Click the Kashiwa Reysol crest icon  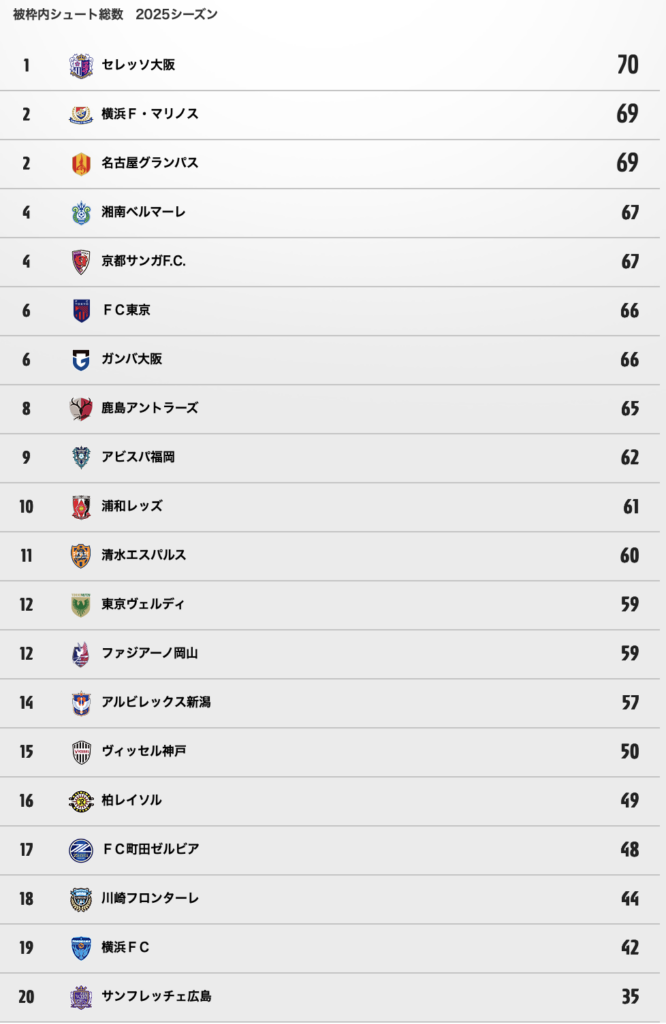click(81, 801)
